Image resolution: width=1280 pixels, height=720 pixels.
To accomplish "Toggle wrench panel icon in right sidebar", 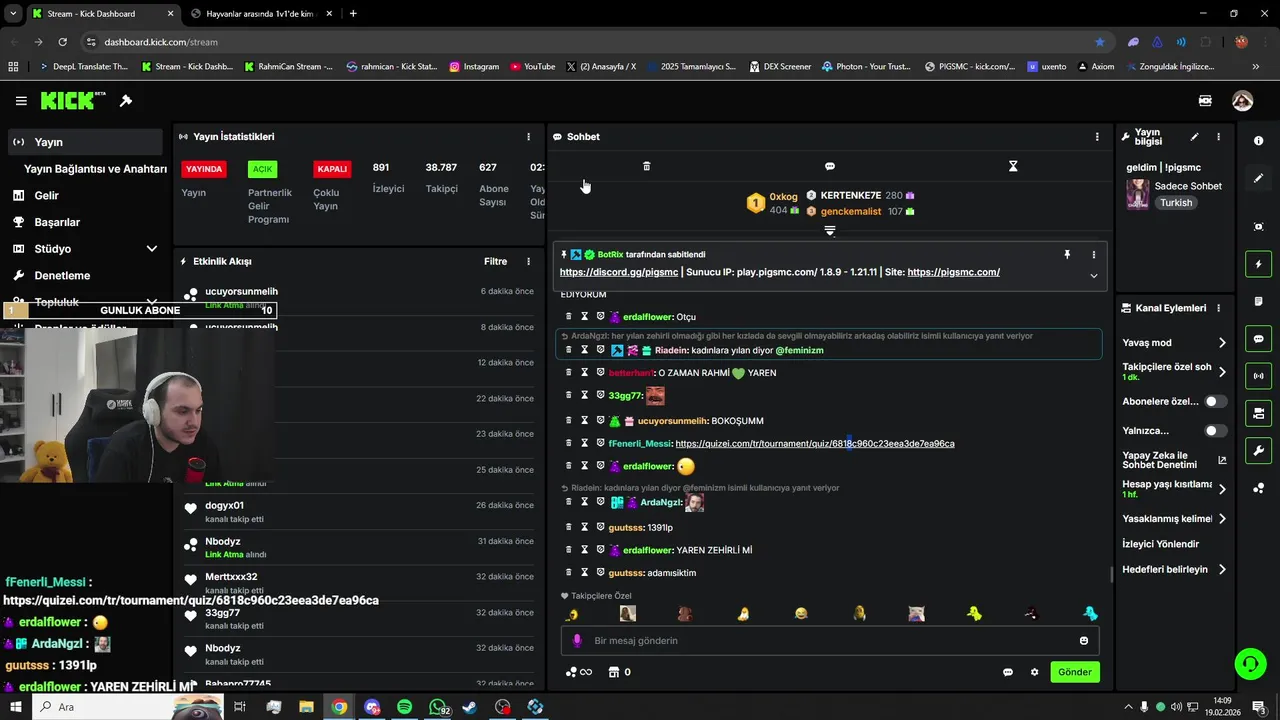I will [x=1258, y=451].
